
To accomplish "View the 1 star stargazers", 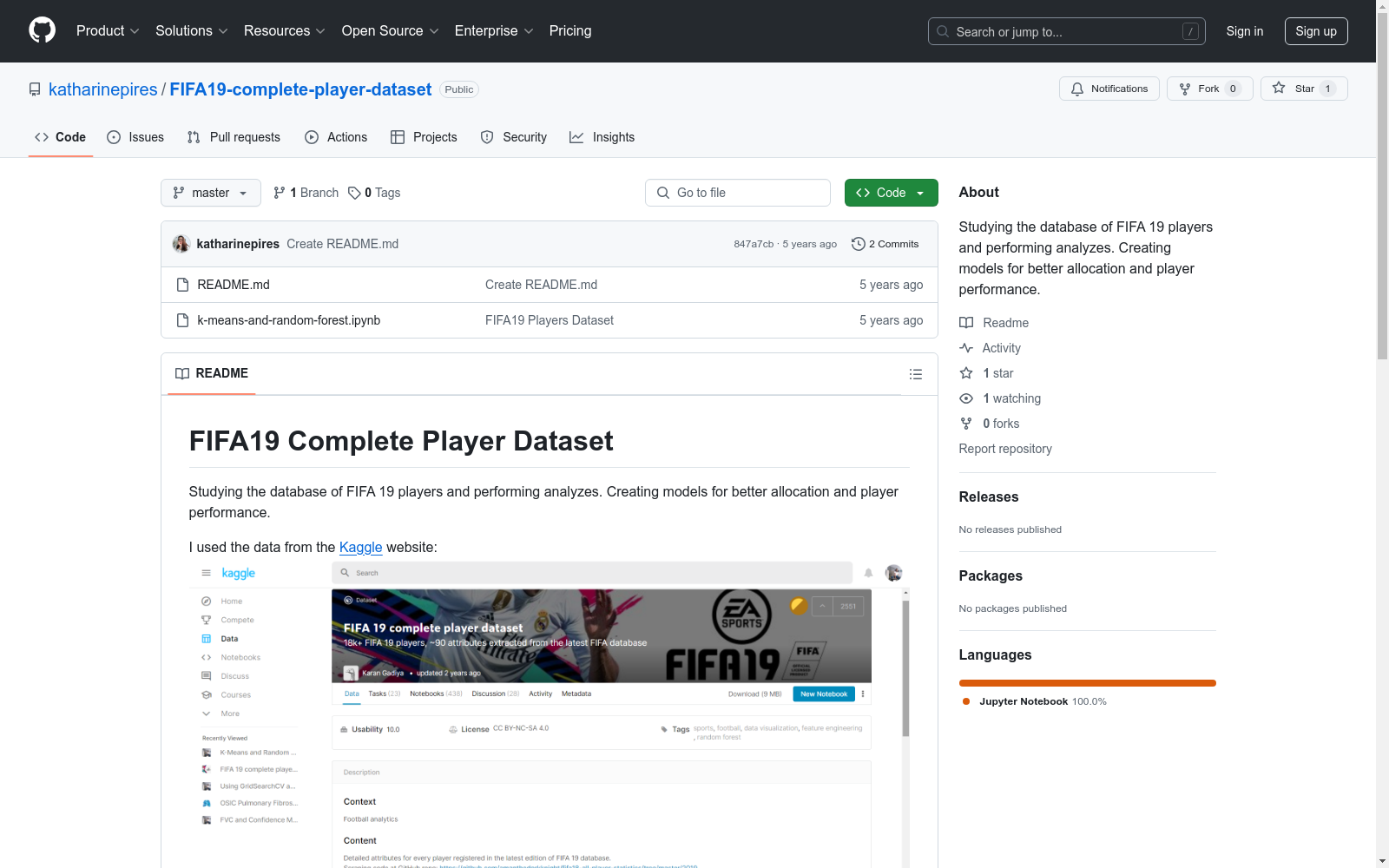I will point(987,373).
